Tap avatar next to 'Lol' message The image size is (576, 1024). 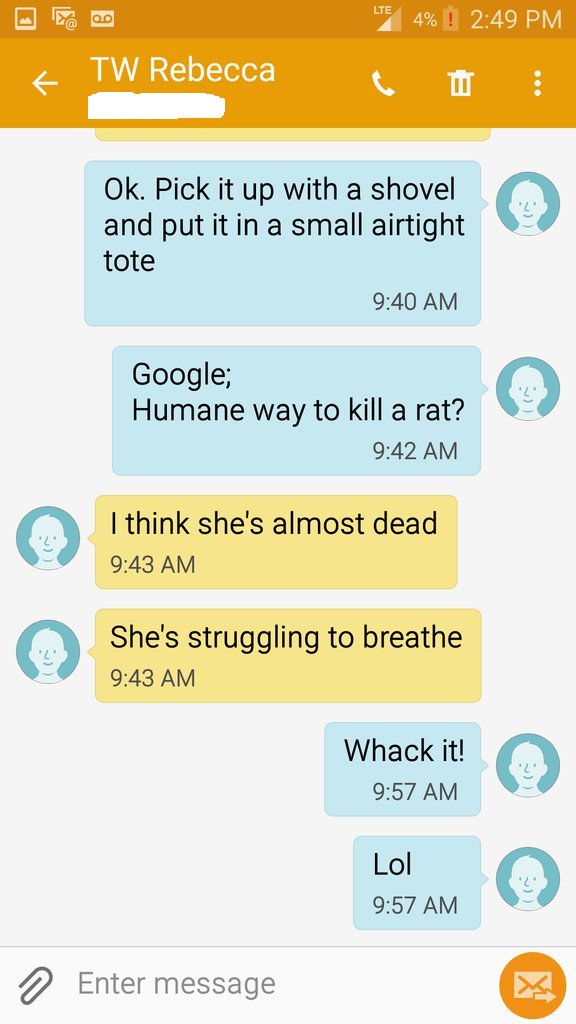[x=528, y=879]
